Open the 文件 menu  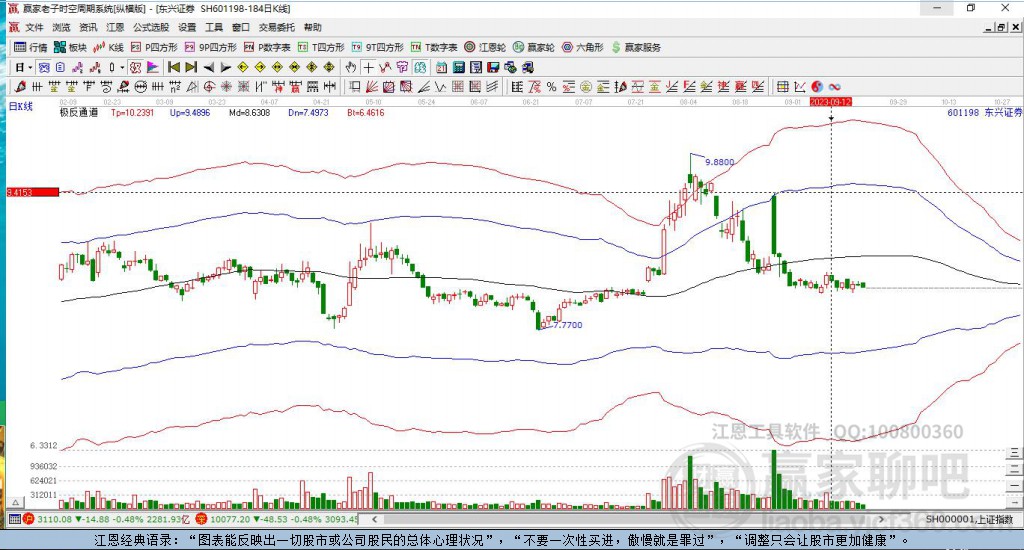pos(34,27)
